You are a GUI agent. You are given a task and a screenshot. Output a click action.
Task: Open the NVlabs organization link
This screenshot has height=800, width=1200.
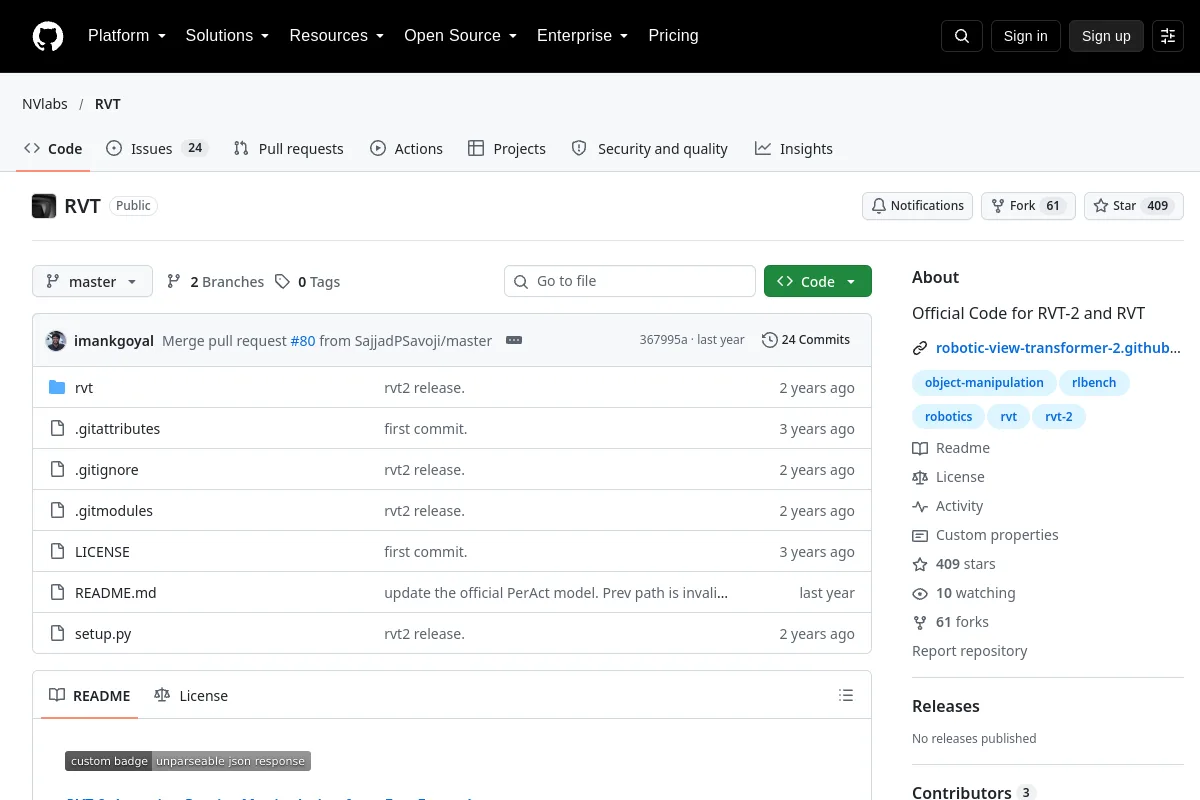pos(45,104)
